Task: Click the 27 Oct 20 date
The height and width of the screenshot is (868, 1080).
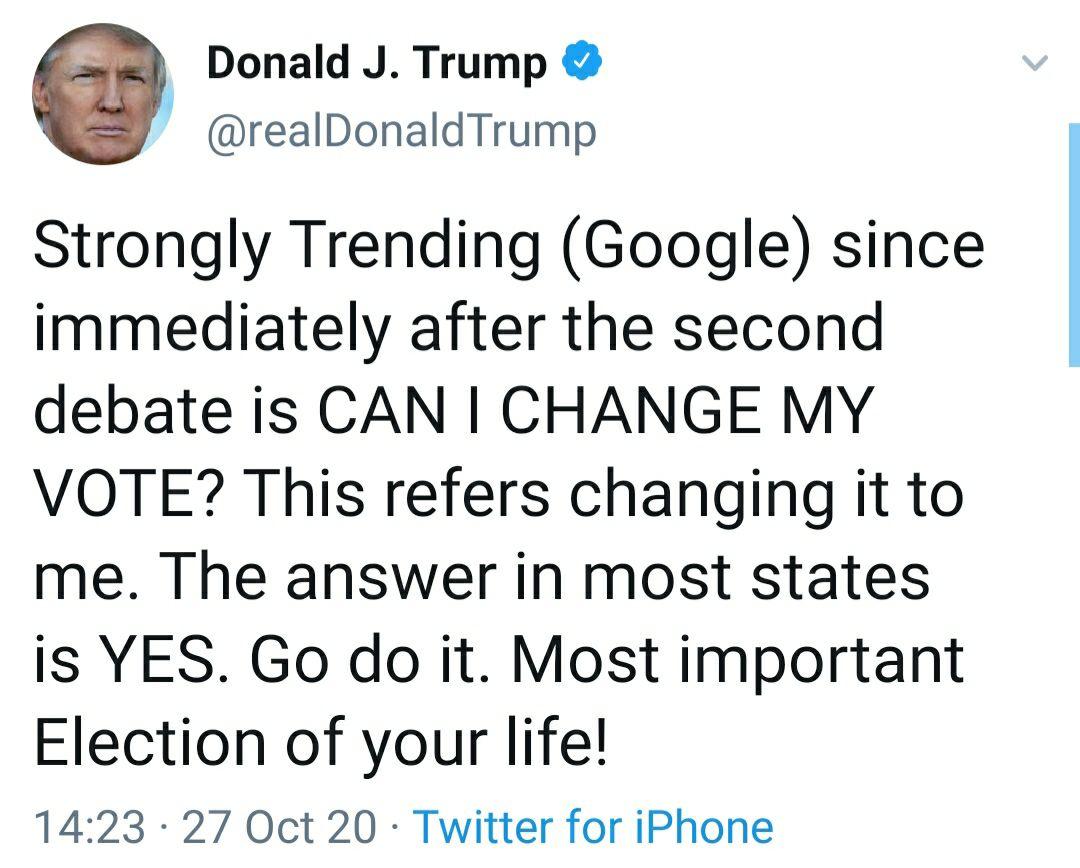Action: coord(280,827)
